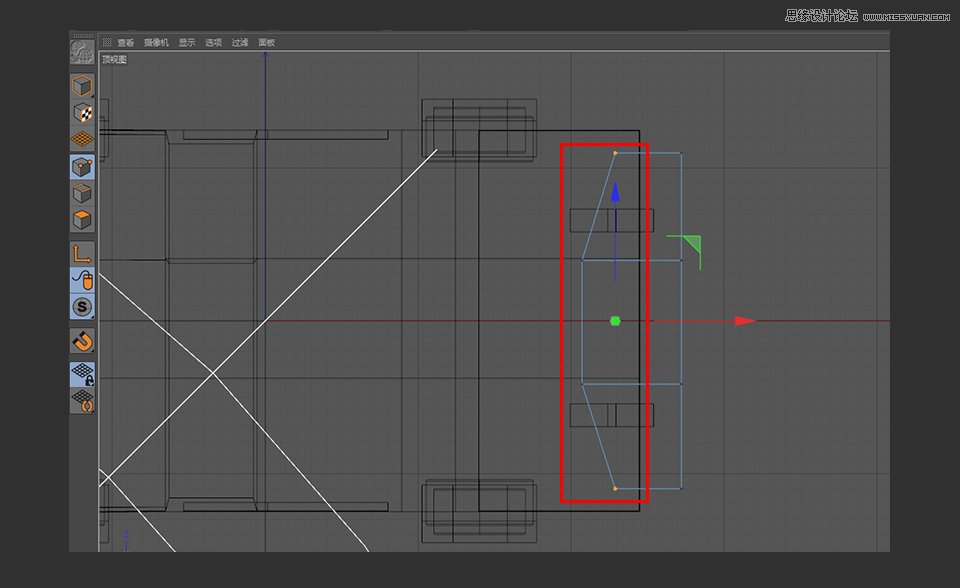Toggle Enable Snap with the S icon

(x=82, y=308)
